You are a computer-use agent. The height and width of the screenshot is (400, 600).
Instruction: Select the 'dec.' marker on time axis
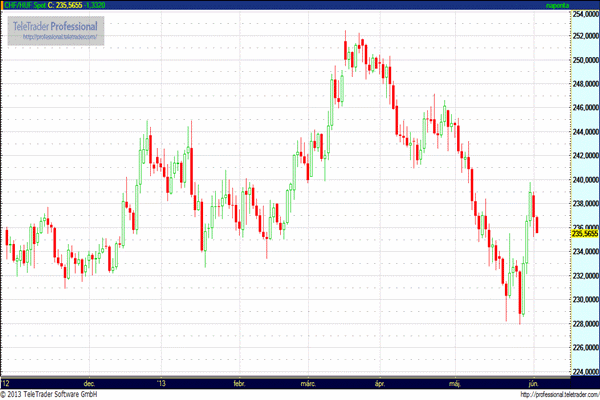tap(89, 383)
